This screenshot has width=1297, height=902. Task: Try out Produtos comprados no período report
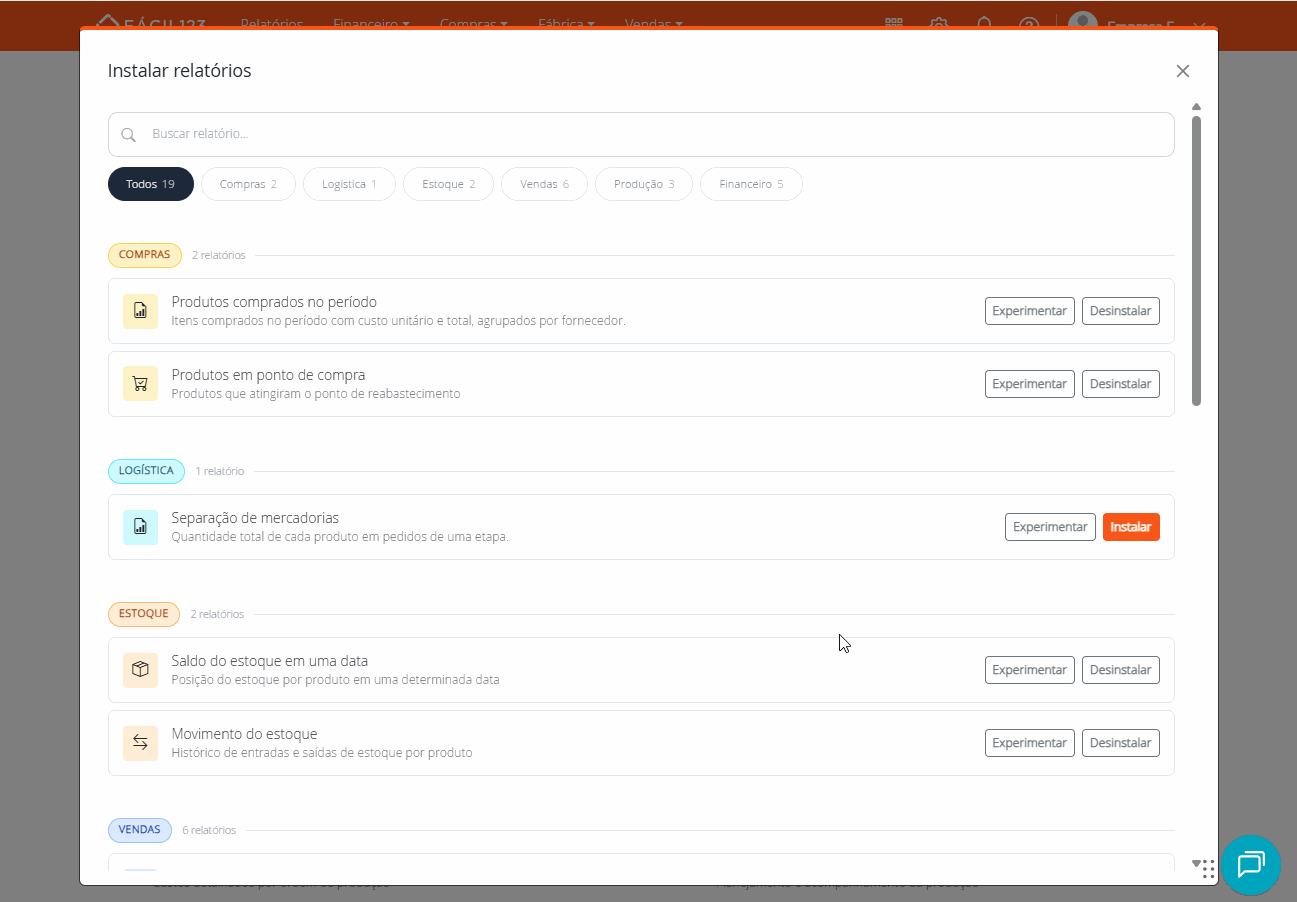[x=1030, y=311]
